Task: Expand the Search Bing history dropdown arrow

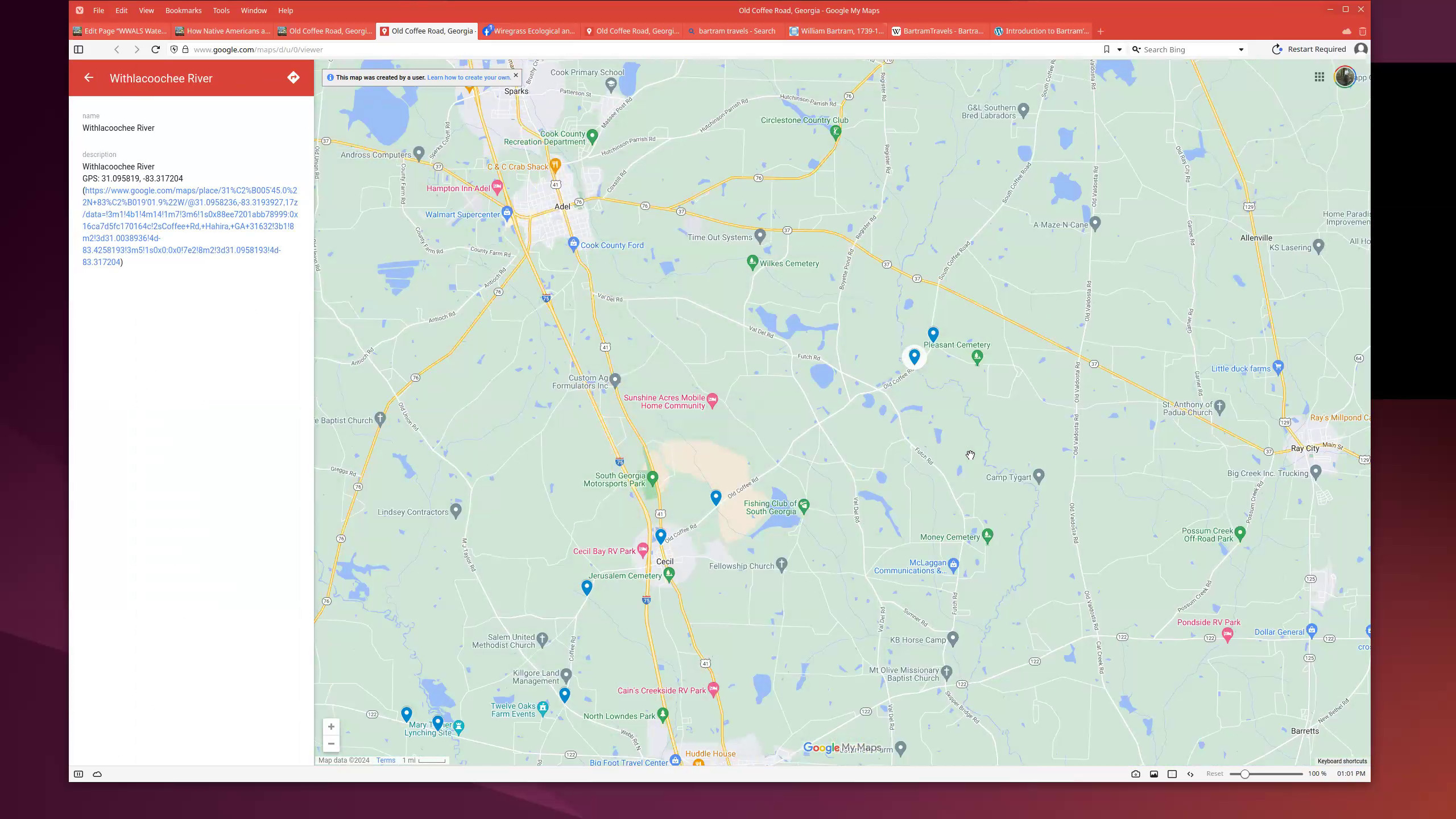Action: point(1241,49)
